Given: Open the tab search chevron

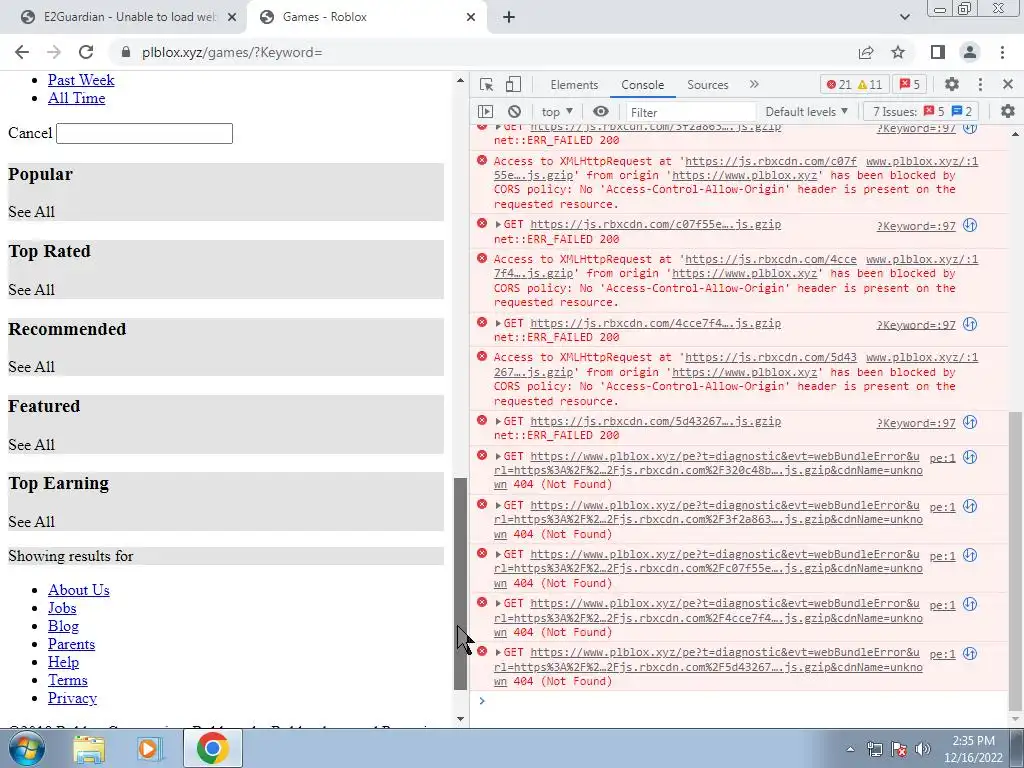Looking at the screenshot, I should (x=904, y=17).
